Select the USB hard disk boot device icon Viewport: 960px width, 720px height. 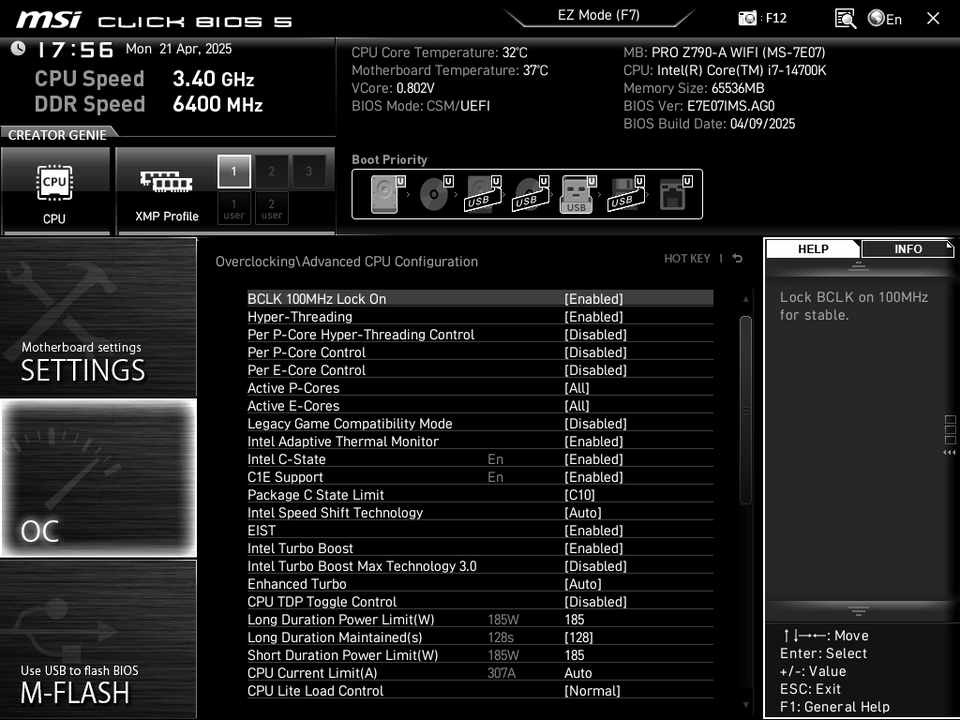484,193
